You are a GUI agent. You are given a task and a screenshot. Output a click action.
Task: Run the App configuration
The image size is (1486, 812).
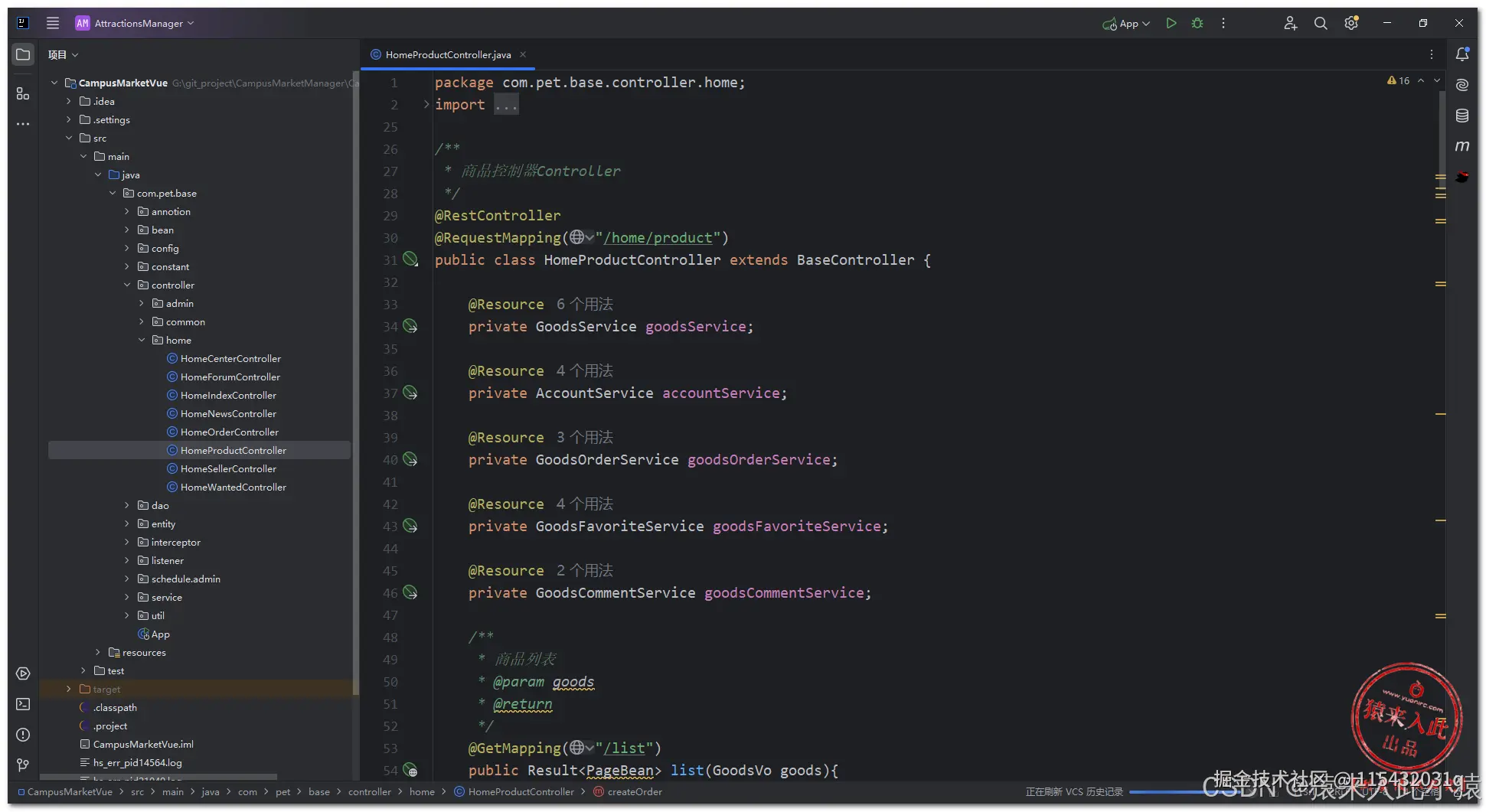(1171, 23)
